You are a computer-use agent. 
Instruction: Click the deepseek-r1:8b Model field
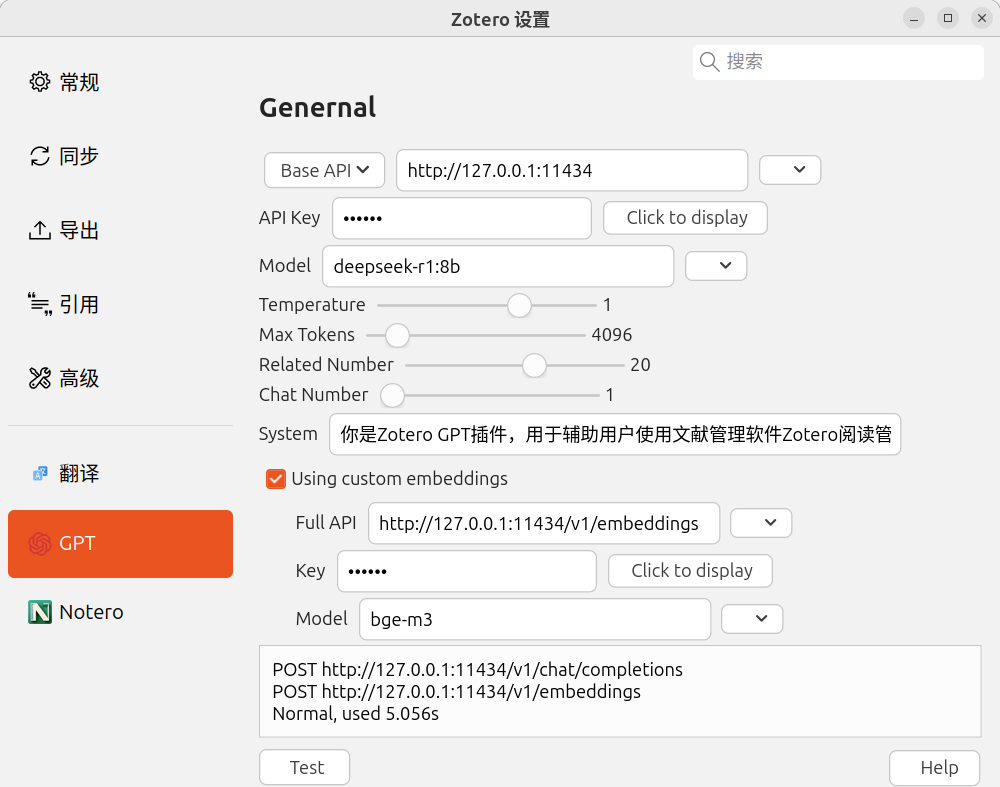(498, 266)
